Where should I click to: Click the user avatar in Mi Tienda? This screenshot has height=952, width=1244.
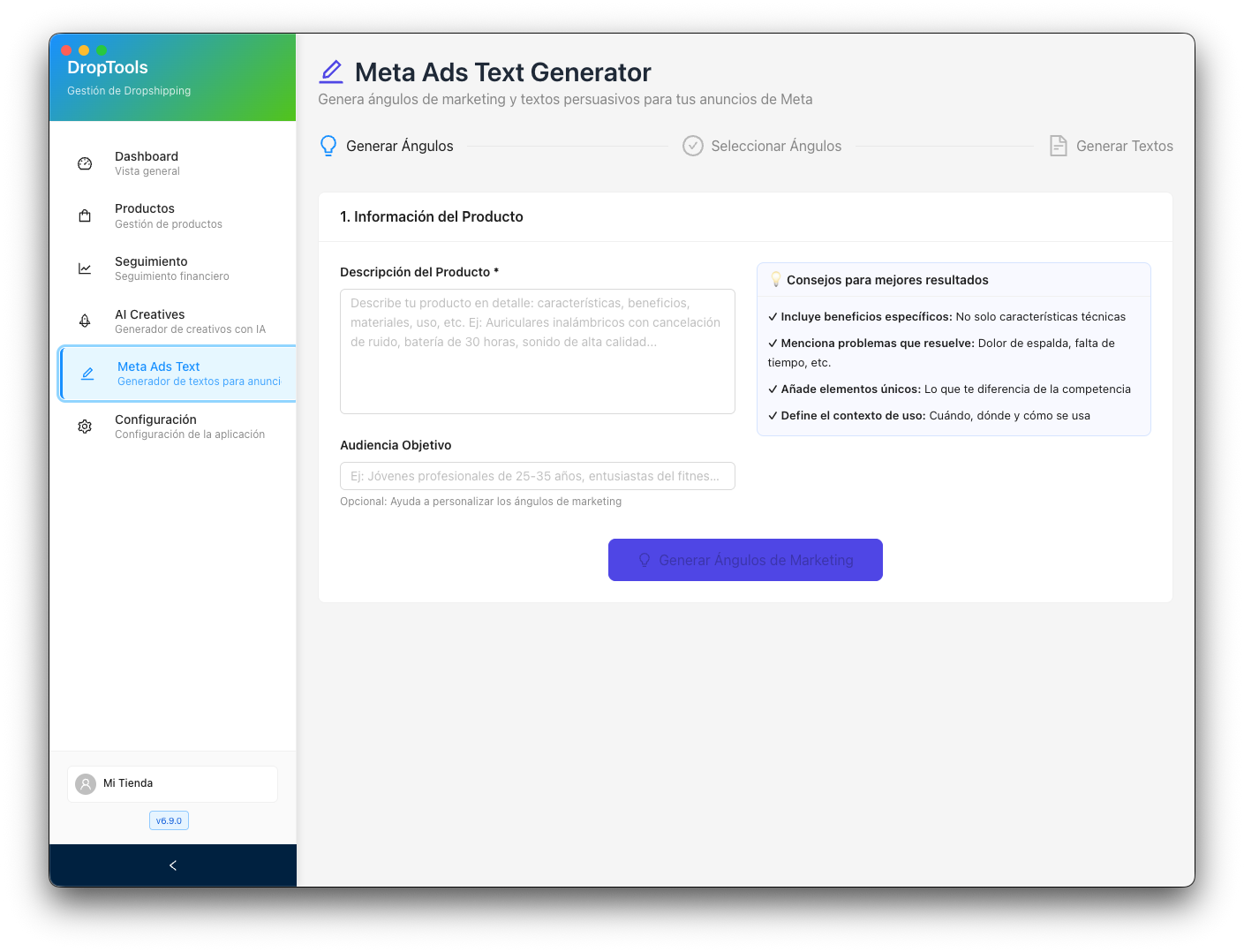point(86,784)
